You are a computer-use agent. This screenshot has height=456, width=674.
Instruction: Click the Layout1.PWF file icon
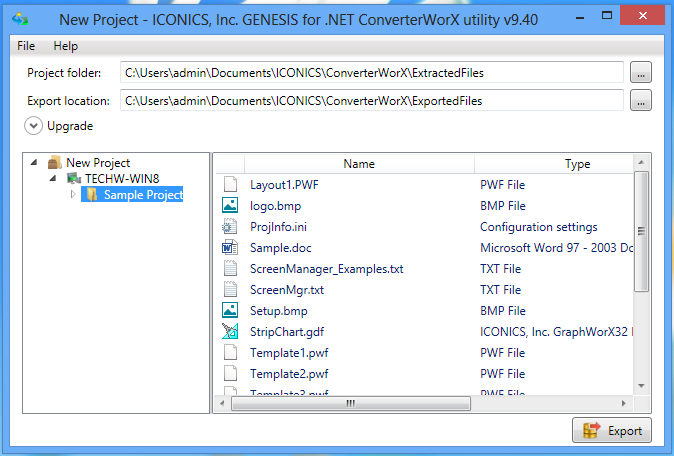click(x=231, y=185)
